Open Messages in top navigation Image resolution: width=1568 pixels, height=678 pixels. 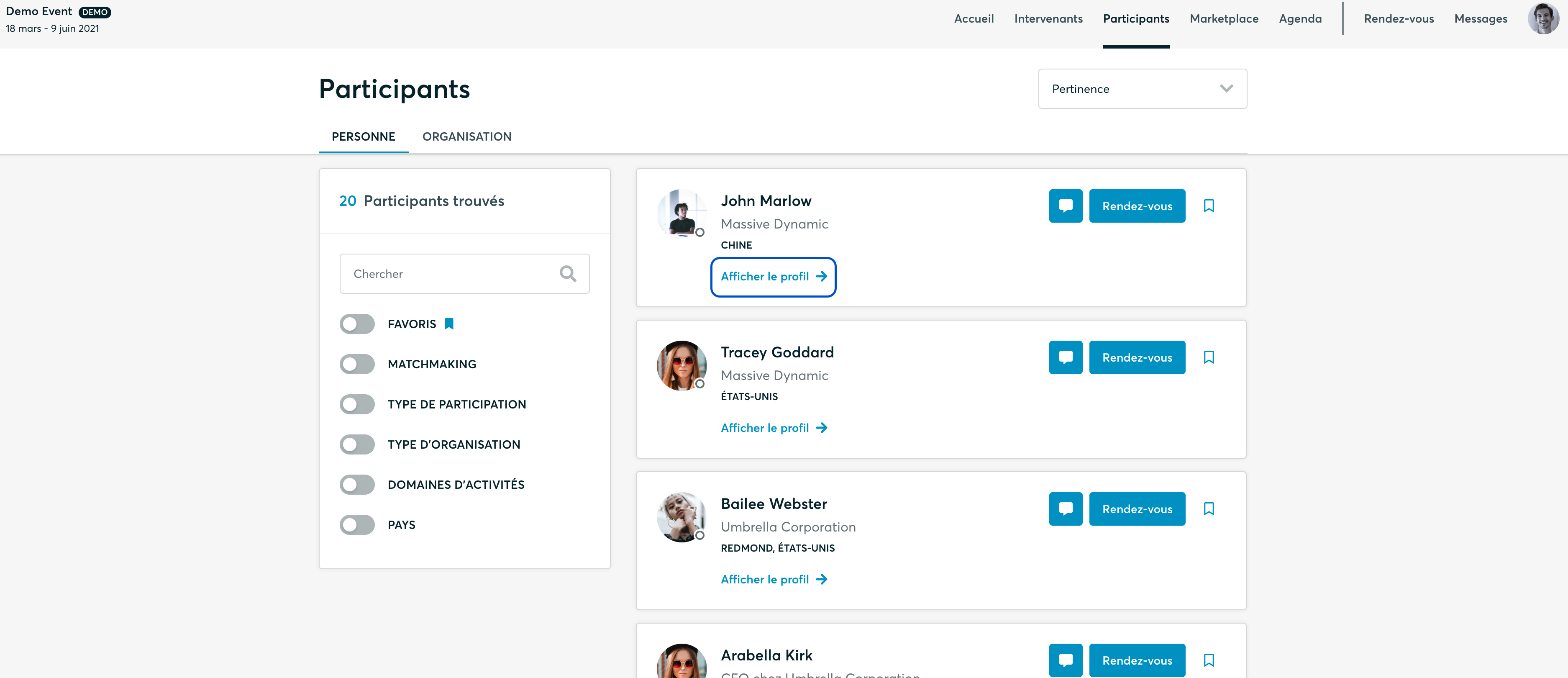[x=1480, y=19]
